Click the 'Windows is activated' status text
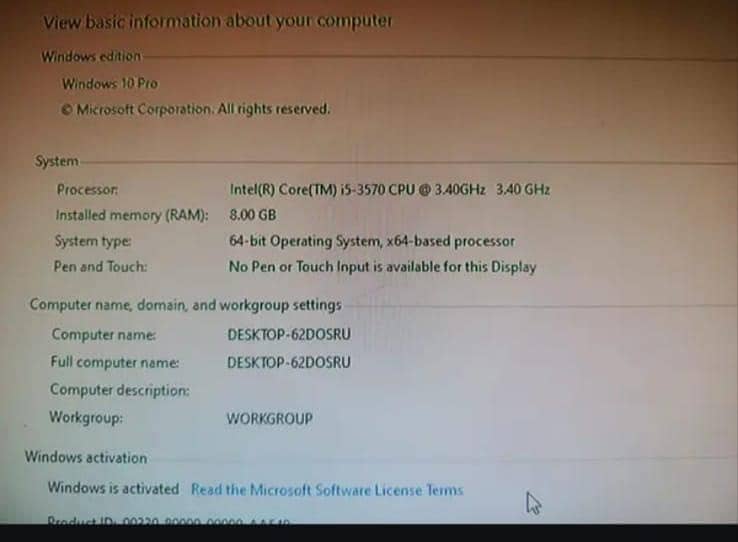738x542 pixels. click(113, 488)
